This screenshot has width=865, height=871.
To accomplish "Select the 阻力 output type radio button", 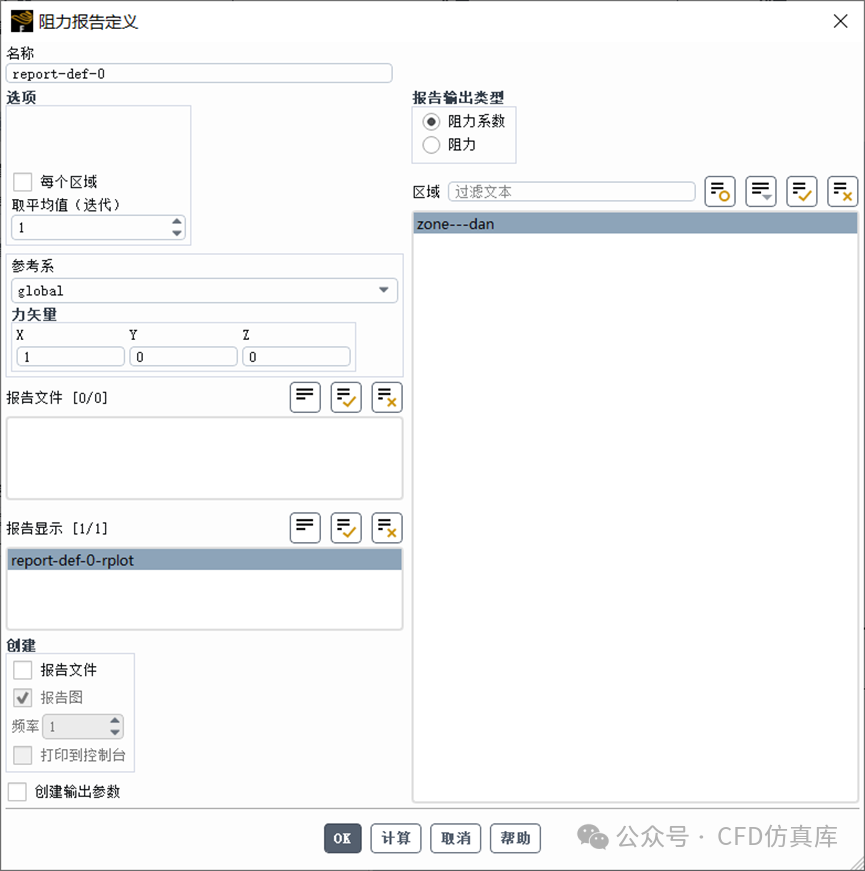I will click(x=431, y=144).
